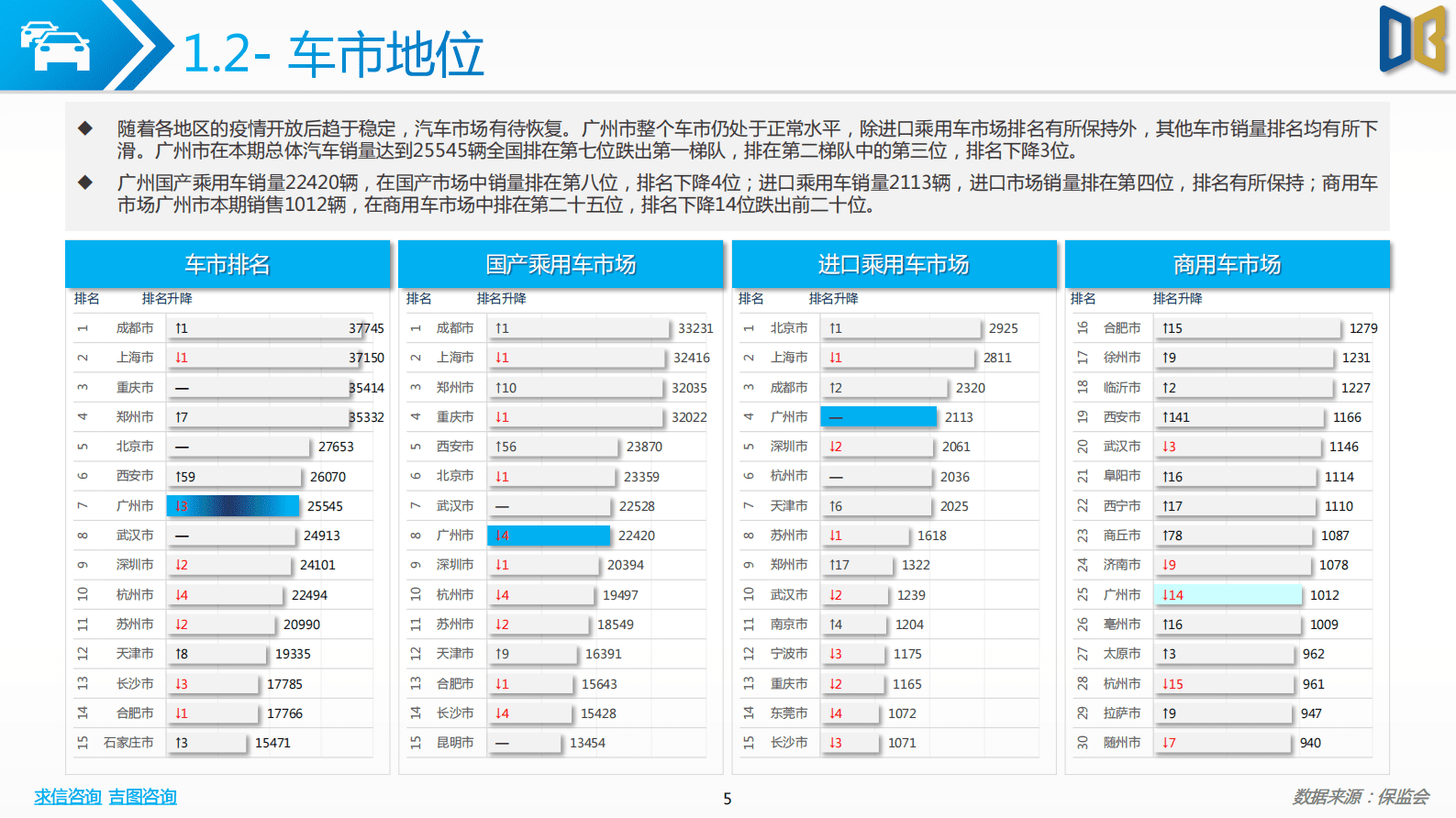This screenshot has width=1456, height=818.
Task: Click the value 15471
Action: [272, 743]
